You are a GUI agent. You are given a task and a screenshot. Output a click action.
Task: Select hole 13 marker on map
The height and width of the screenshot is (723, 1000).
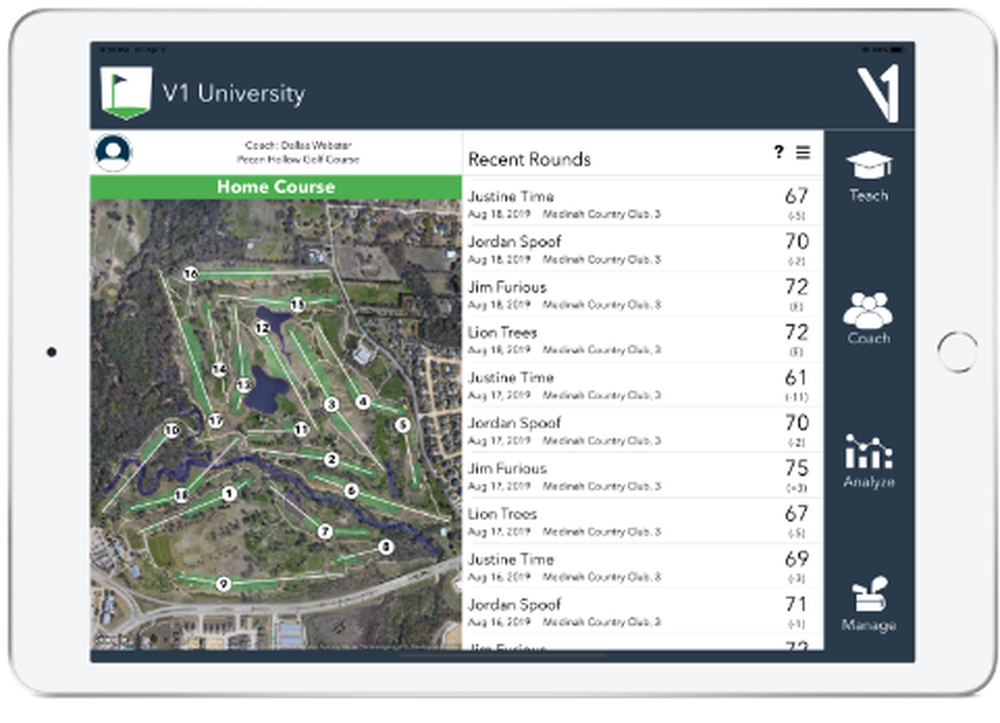click(x=244, y=384)
